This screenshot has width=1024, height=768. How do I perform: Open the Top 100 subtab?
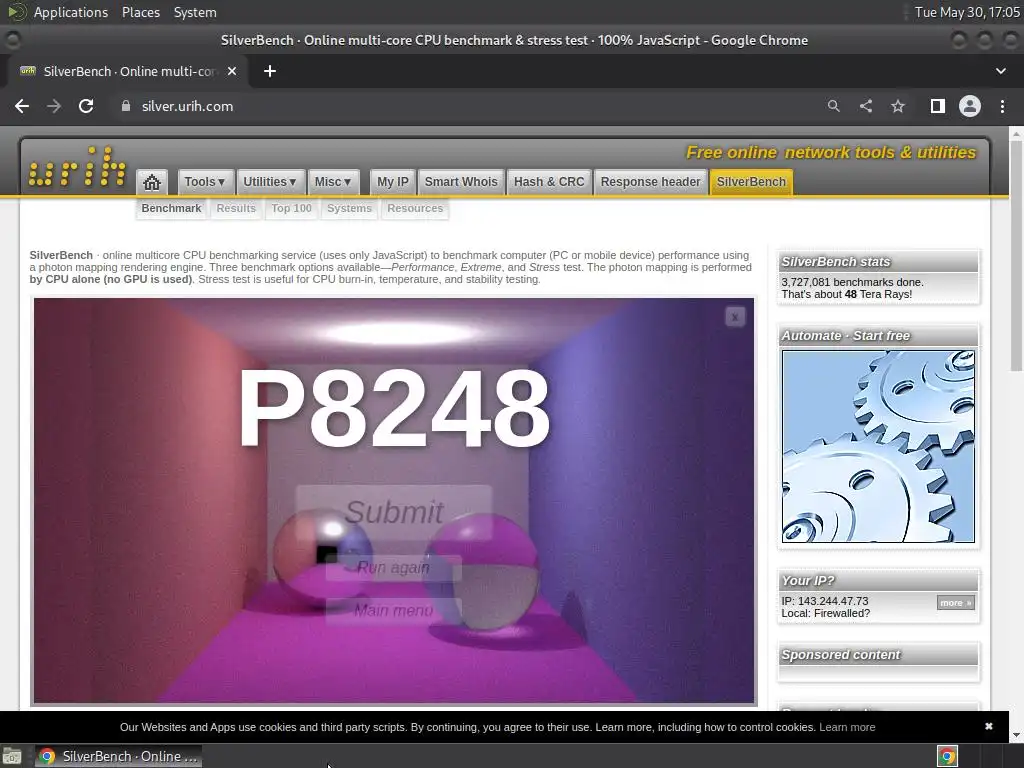(291, 208)
